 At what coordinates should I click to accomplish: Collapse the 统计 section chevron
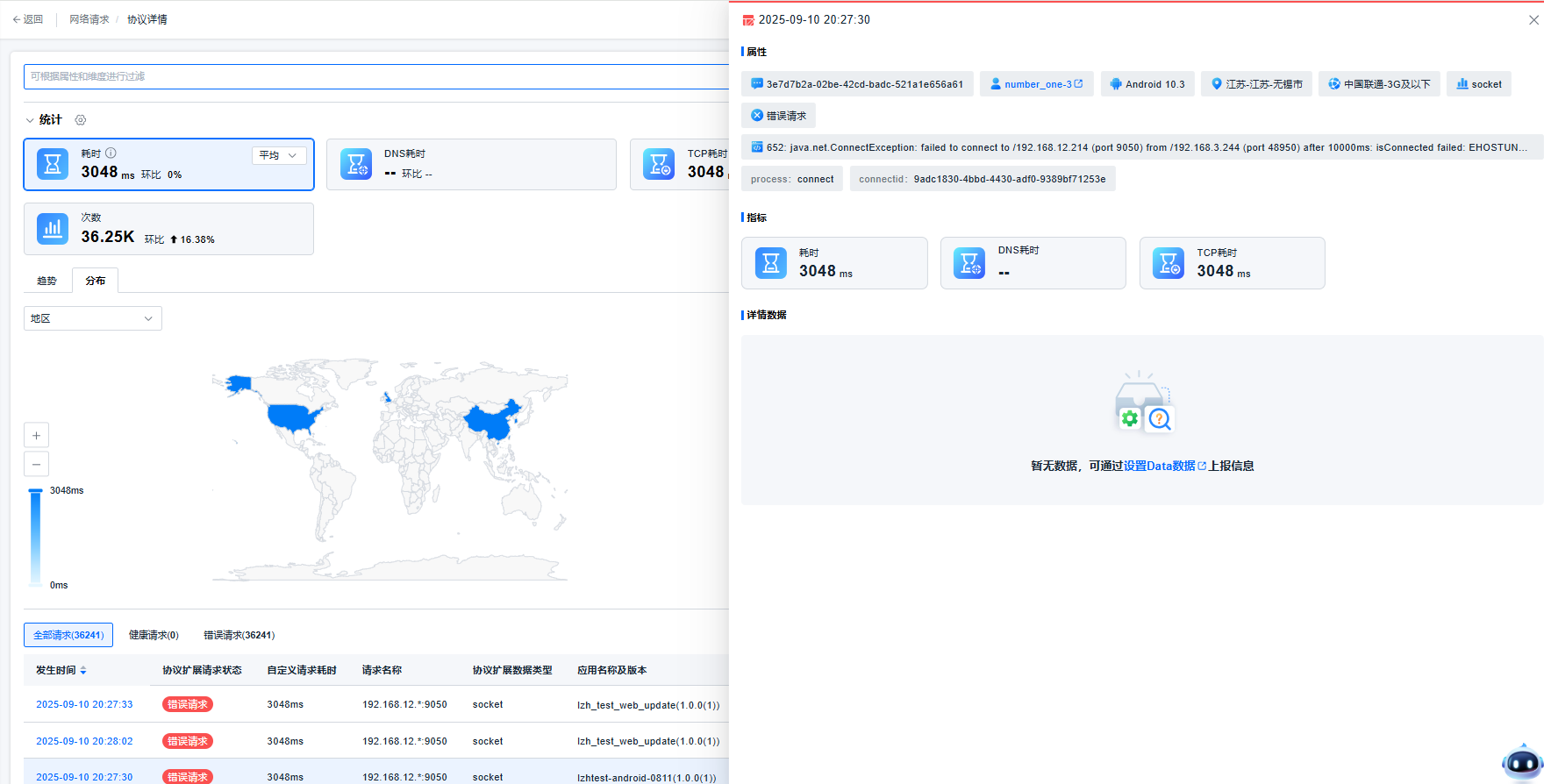point(30,120)
